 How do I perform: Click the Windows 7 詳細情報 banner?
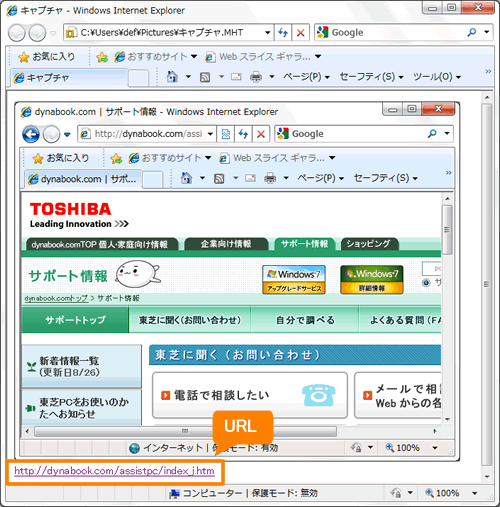click(x=372, y=280)
